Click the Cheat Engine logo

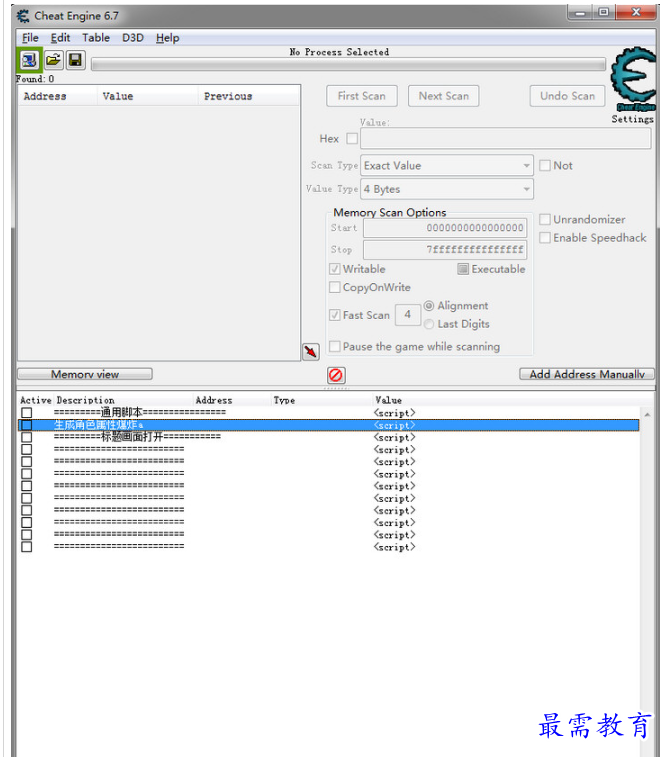click(x=633, y=77)
